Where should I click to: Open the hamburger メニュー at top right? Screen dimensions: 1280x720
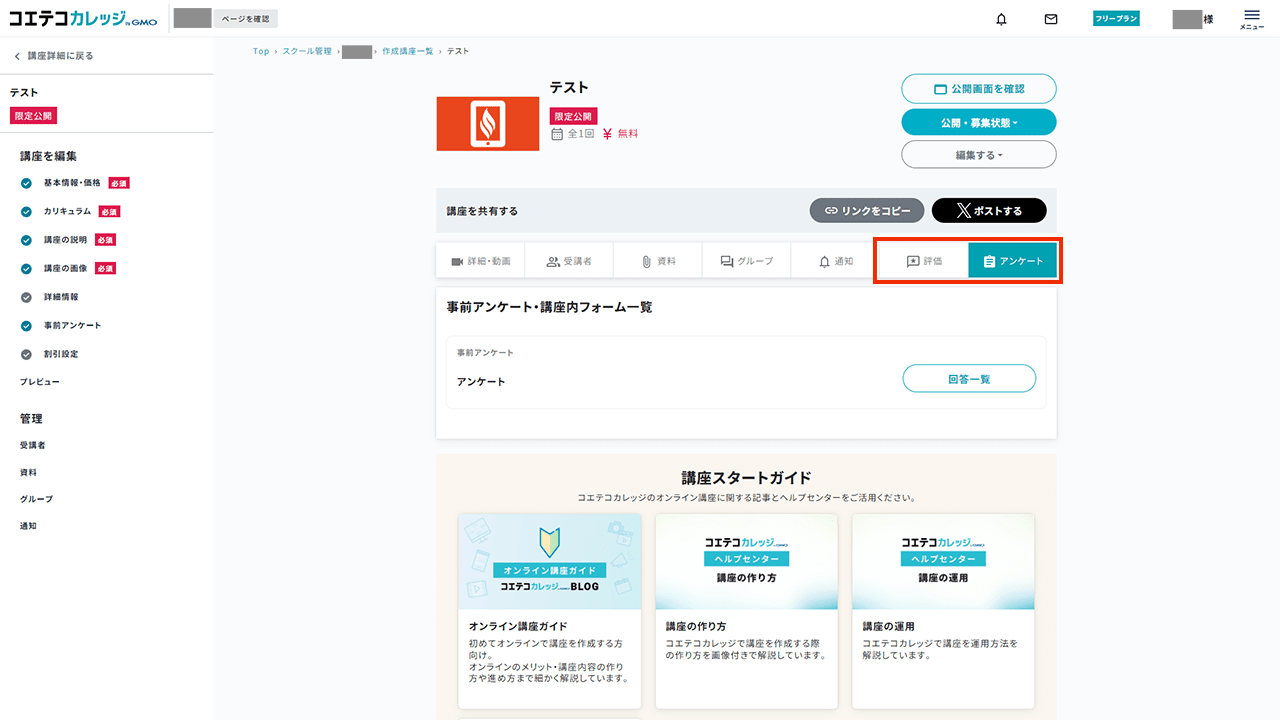click(x=1251, y=18)
